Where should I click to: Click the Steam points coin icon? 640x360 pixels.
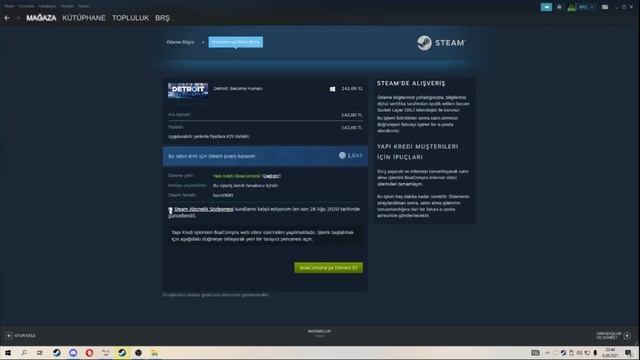[x=342, y=156]
